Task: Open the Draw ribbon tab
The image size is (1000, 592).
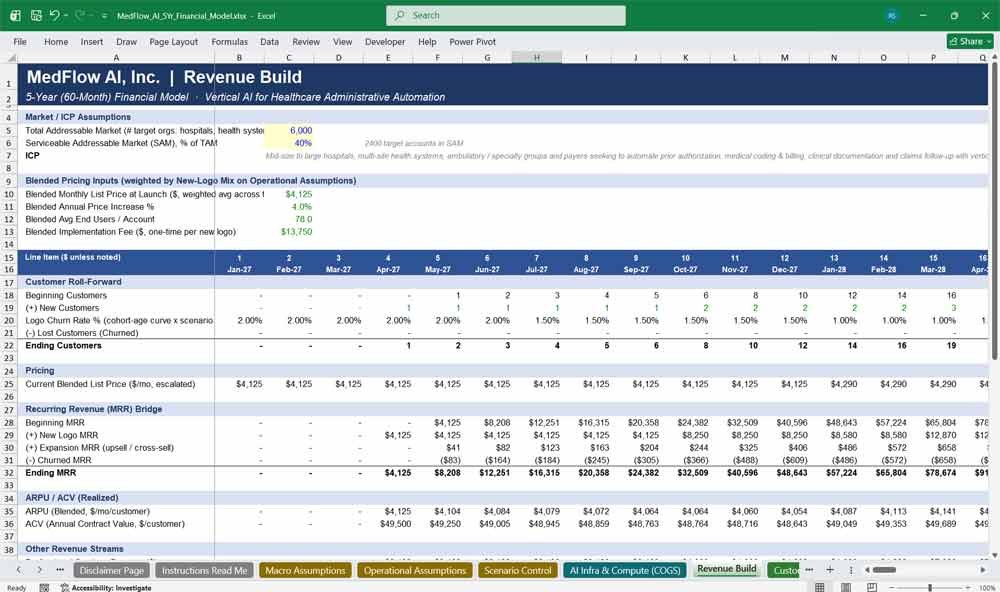Action: (126, 41)
